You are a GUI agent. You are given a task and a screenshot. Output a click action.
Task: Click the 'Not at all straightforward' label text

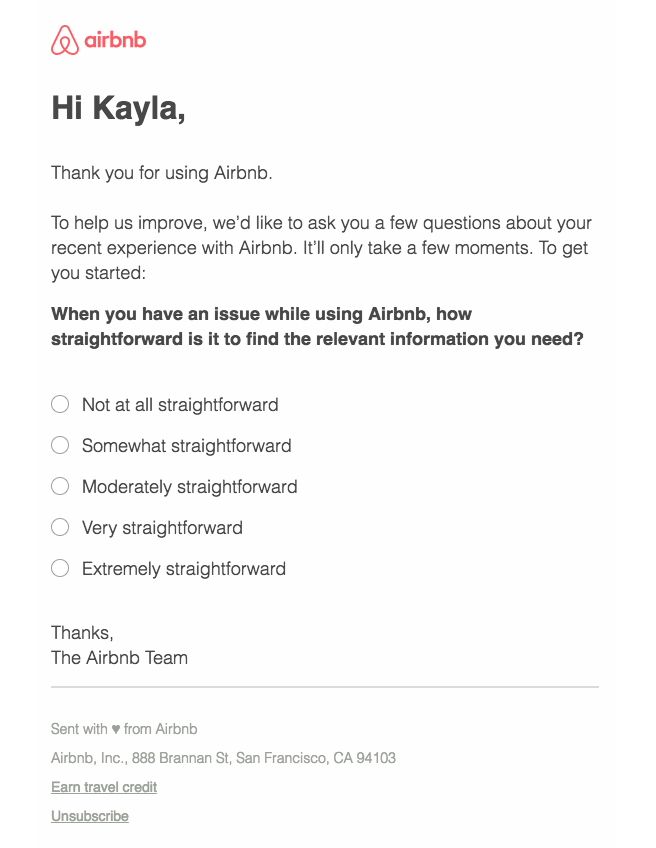(x=180, y=405)
